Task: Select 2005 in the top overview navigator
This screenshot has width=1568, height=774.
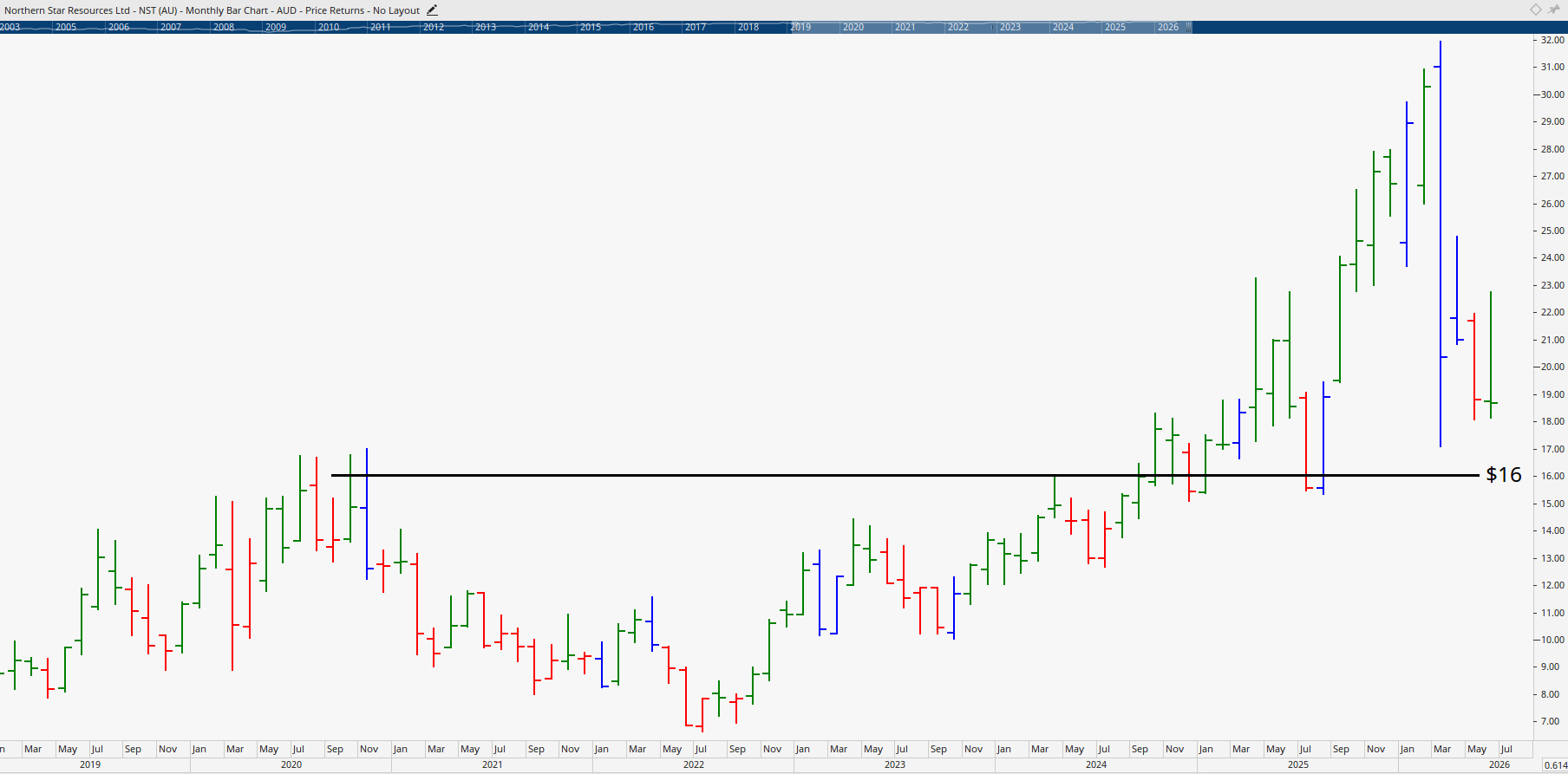Action: (66, 27)
